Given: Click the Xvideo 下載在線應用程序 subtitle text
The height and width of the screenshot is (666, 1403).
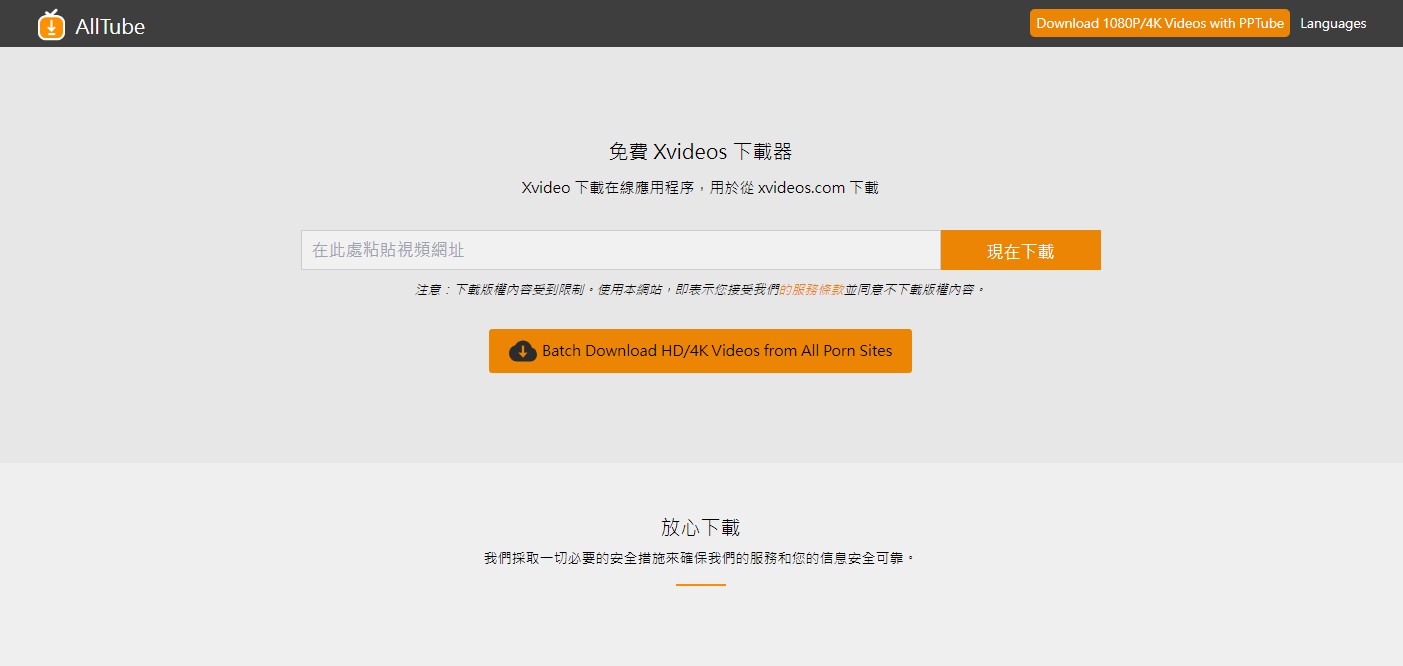Looking at the screenshot, I should tap(700, 187).
